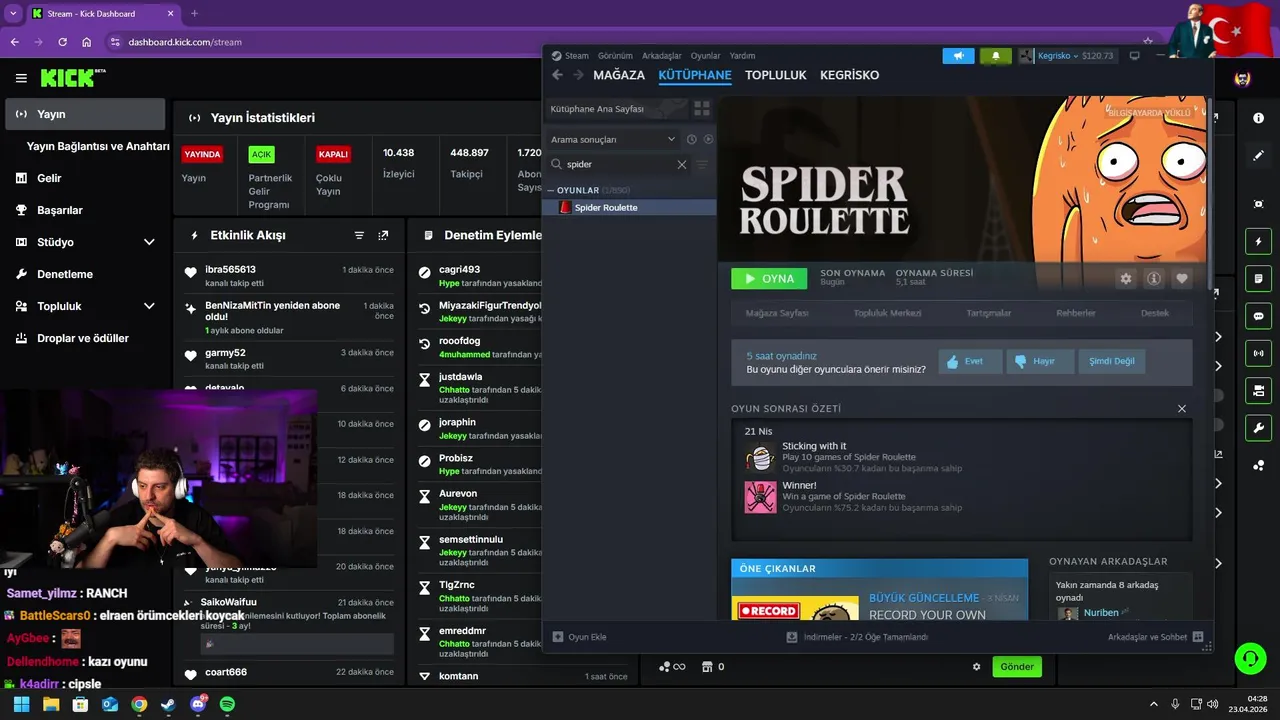Click Steam back navigation arrow

tap(558, 75)
